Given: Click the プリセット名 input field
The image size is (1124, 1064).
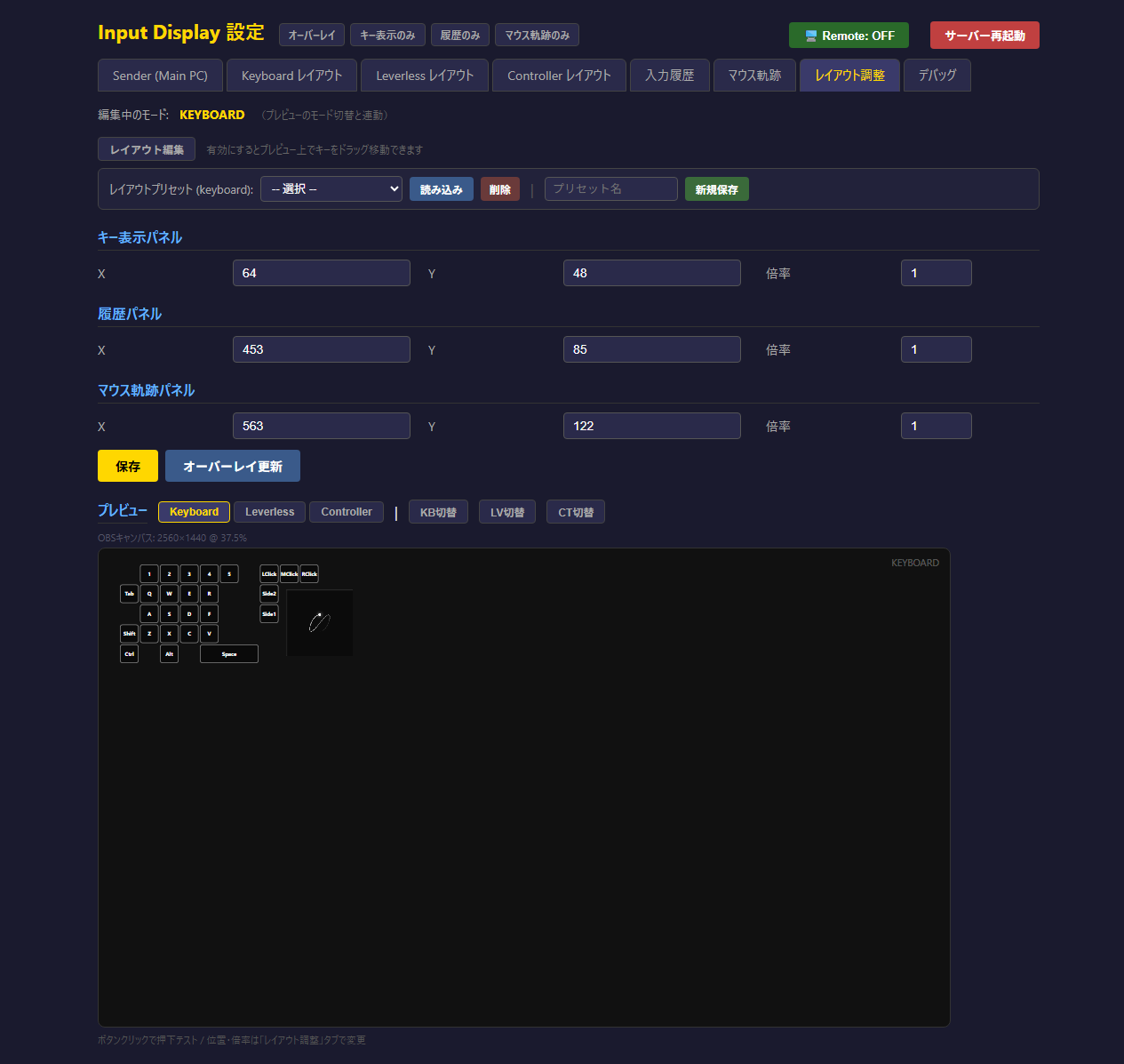Looking at the screenshot, I should click(x=610, y=189).
